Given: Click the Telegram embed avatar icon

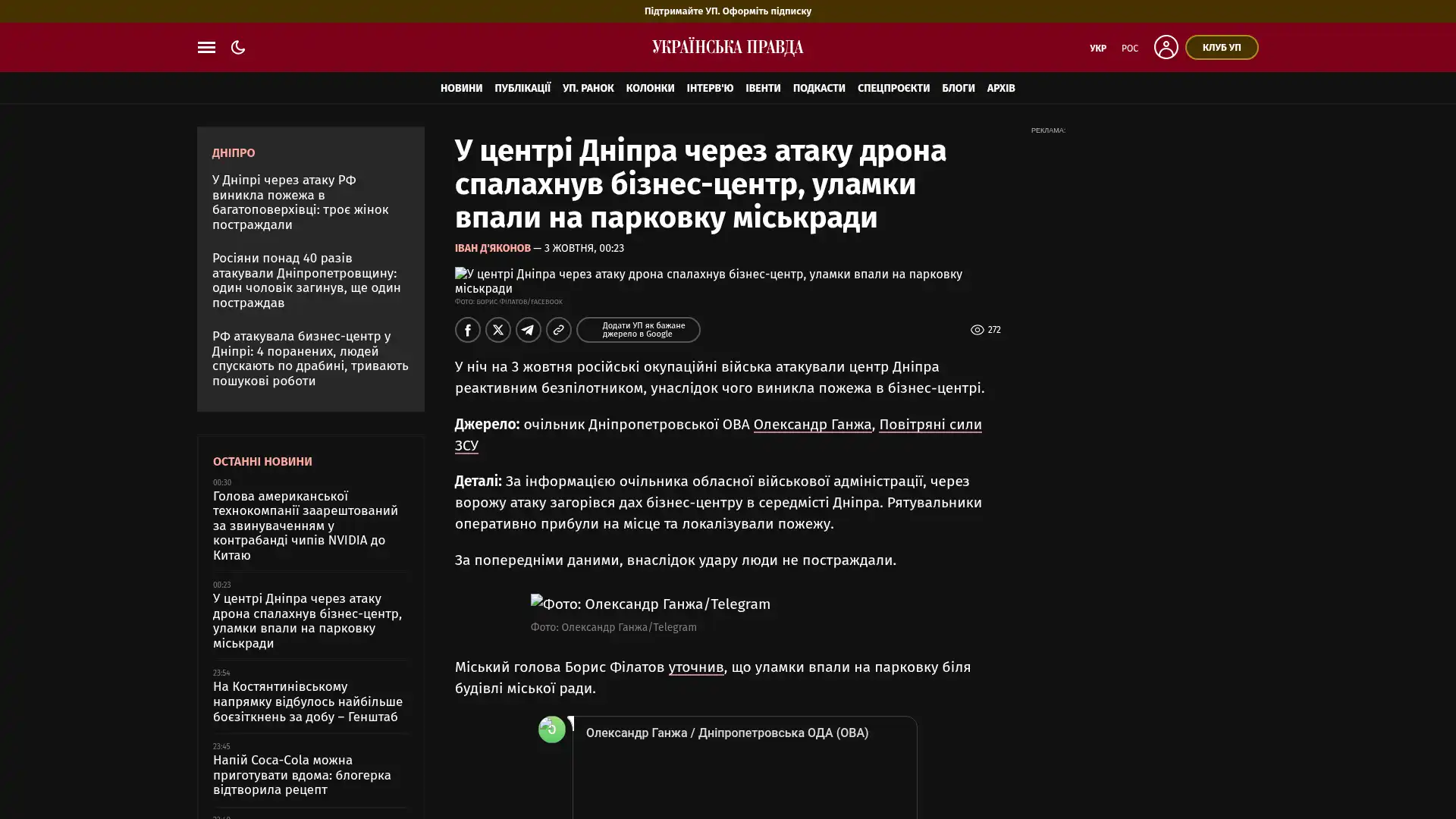Looking at the screenshot, I should (x=551, y=729).
